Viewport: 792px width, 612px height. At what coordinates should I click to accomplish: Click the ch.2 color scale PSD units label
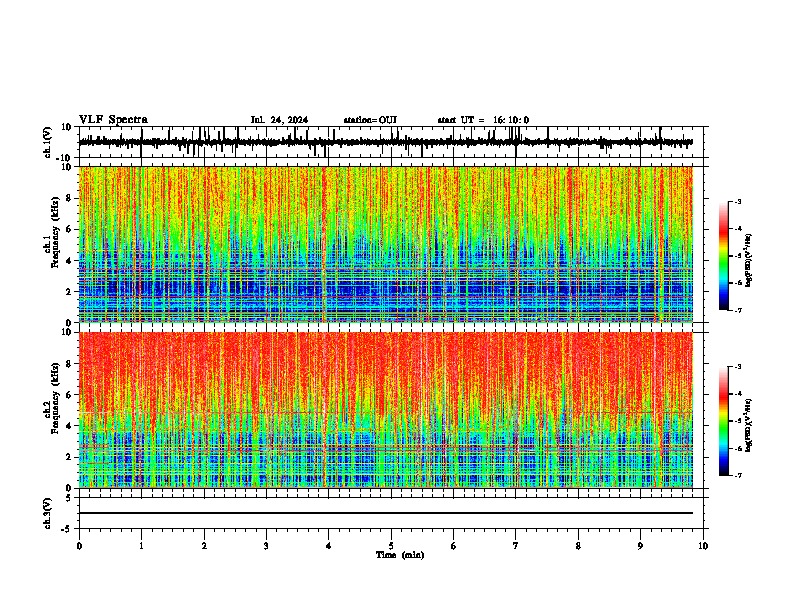tap(749, 426)
